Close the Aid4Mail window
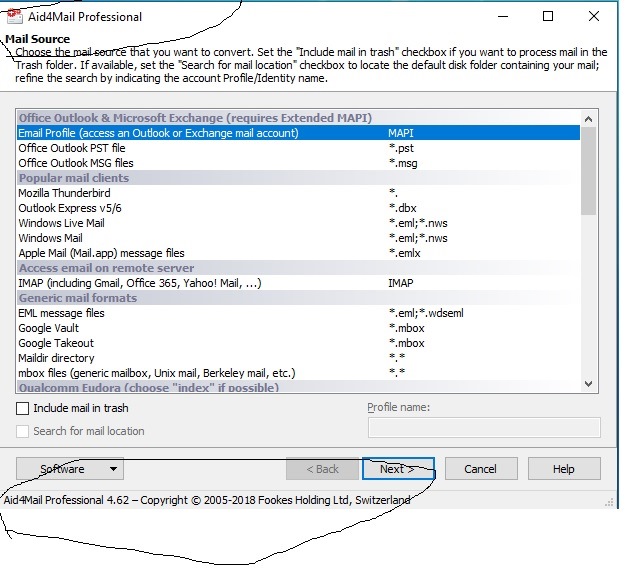625x574 pixels. point(594,16)
